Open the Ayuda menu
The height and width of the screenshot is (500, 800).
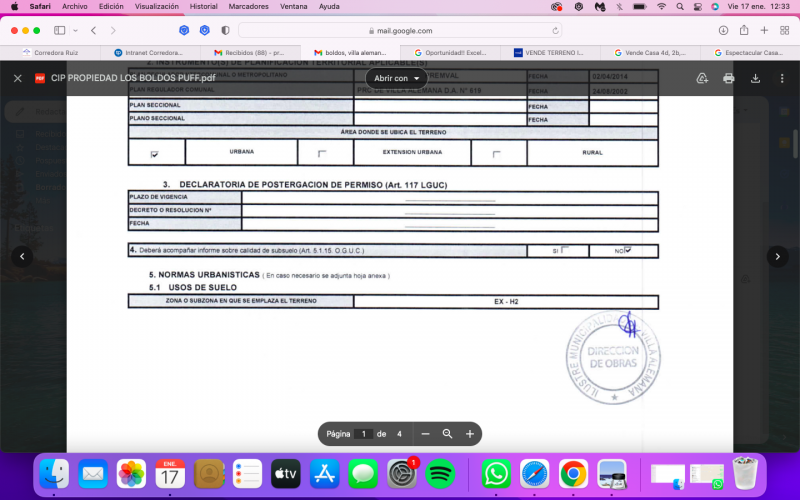329,7
